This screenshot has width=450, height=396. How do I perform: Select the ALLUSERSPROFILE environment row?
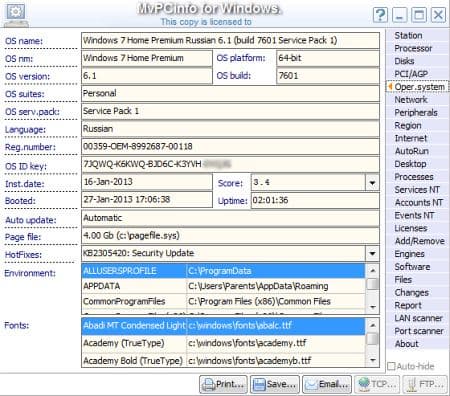tap(223, 271)
